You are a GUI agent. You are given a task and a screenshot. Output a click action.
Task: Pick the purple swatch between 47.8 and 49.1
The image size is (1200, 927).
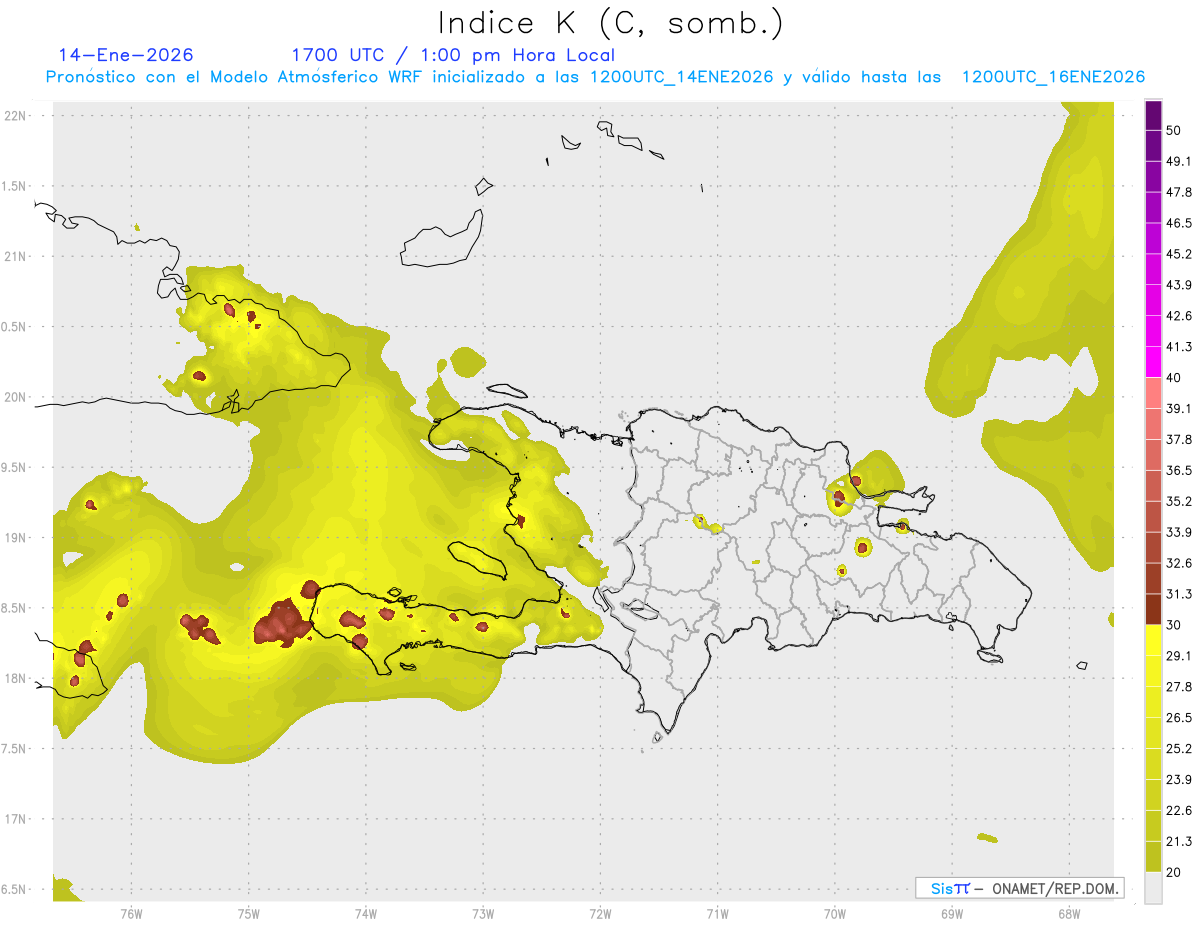1153,176
